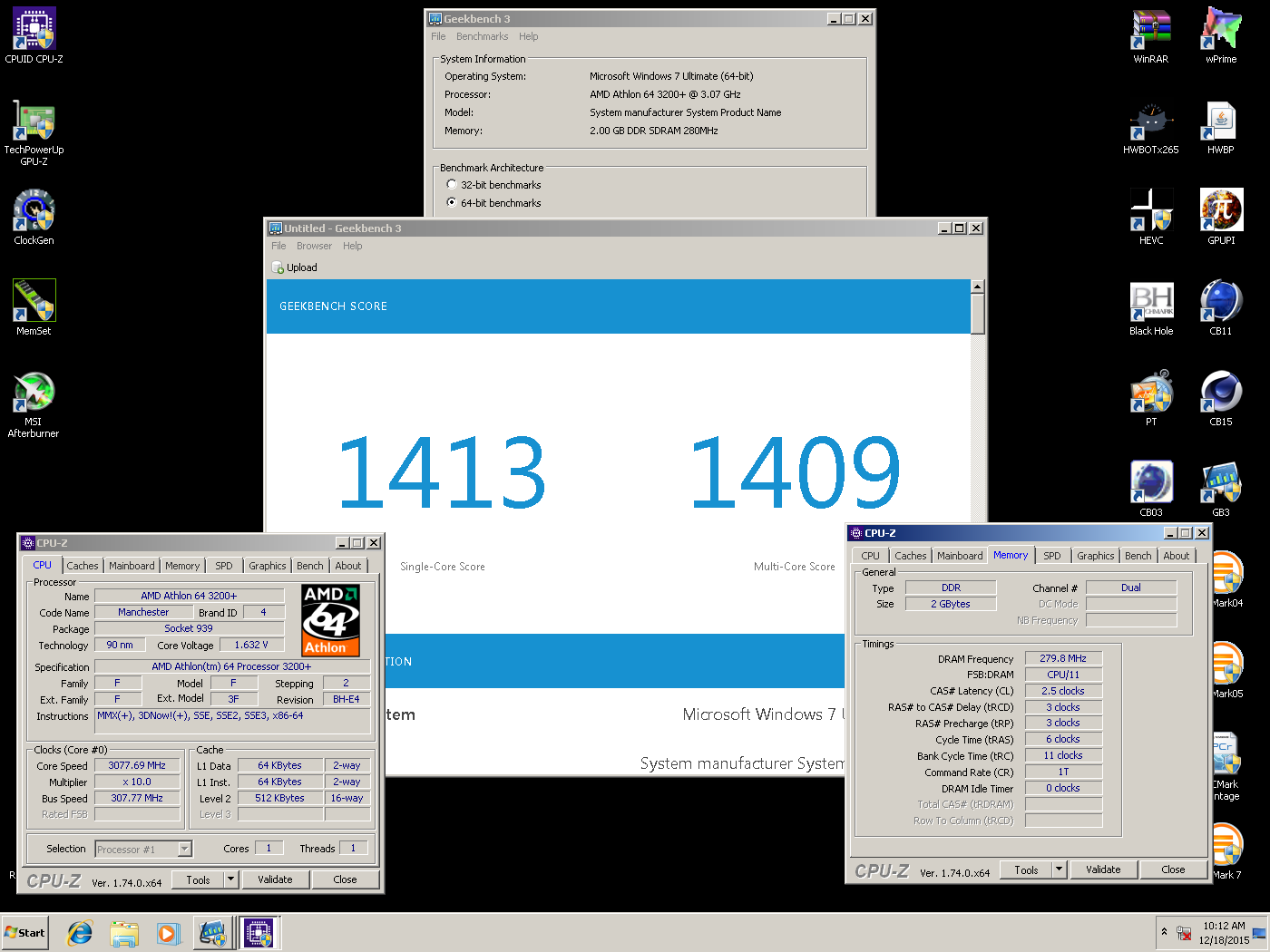Click the 1409 multi-core score
The image size is (1270, 952).
point(795,471)
